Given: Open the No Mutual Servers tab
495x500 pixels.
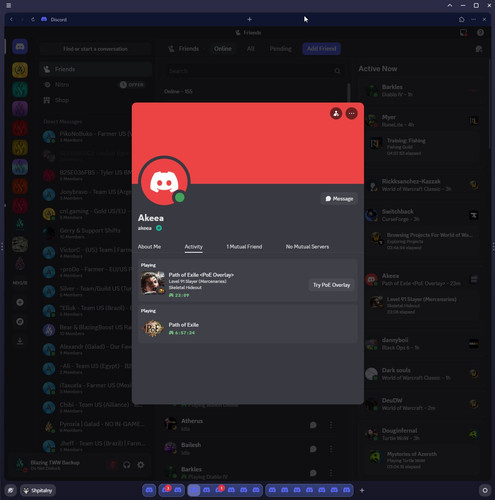Looking at the screenshot, I should click(x=307, y=247).
